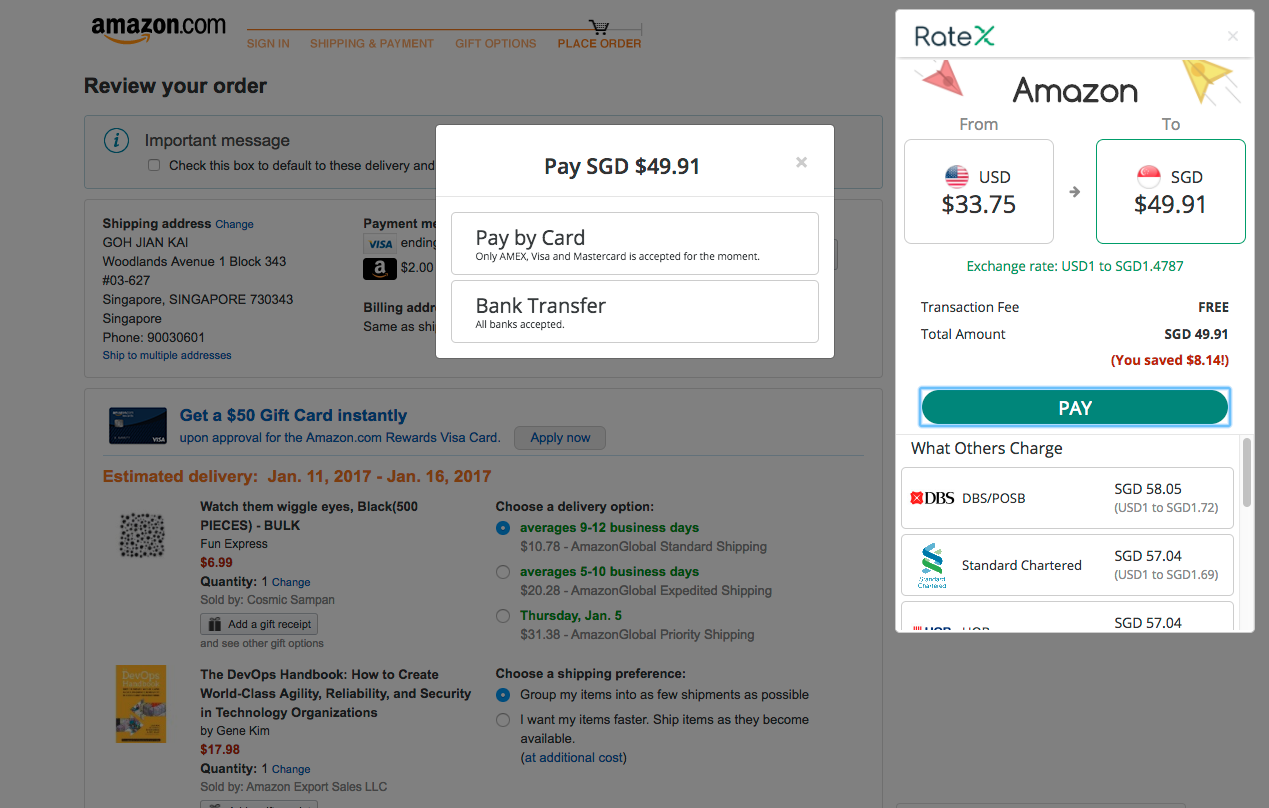Screen dimensions: 1269x808
Task: Choose Pay by Card option
Action: tap(635, 243)
